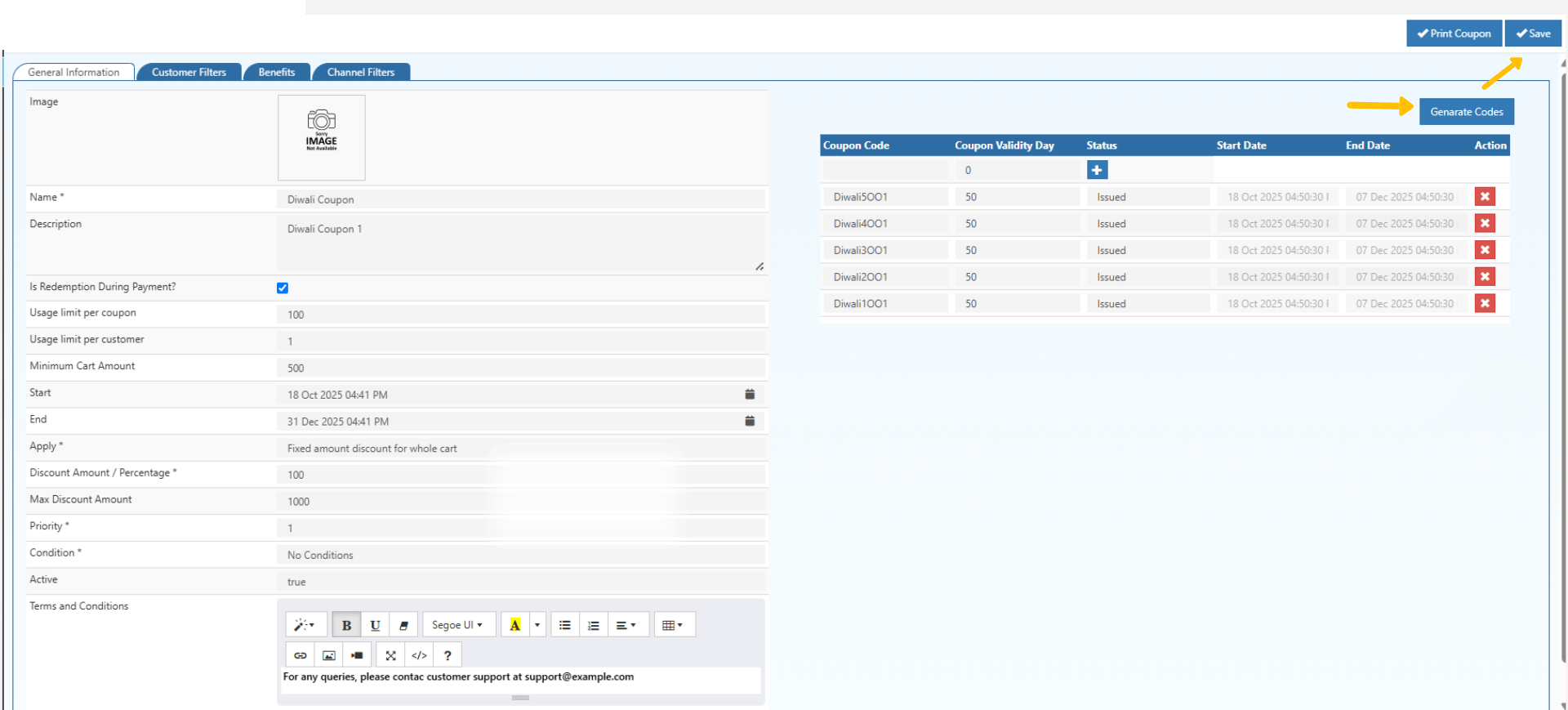This screenshot has height=710, width=1568.
Task: Switch to the Channel Filters tab
Action: point(361,72)
